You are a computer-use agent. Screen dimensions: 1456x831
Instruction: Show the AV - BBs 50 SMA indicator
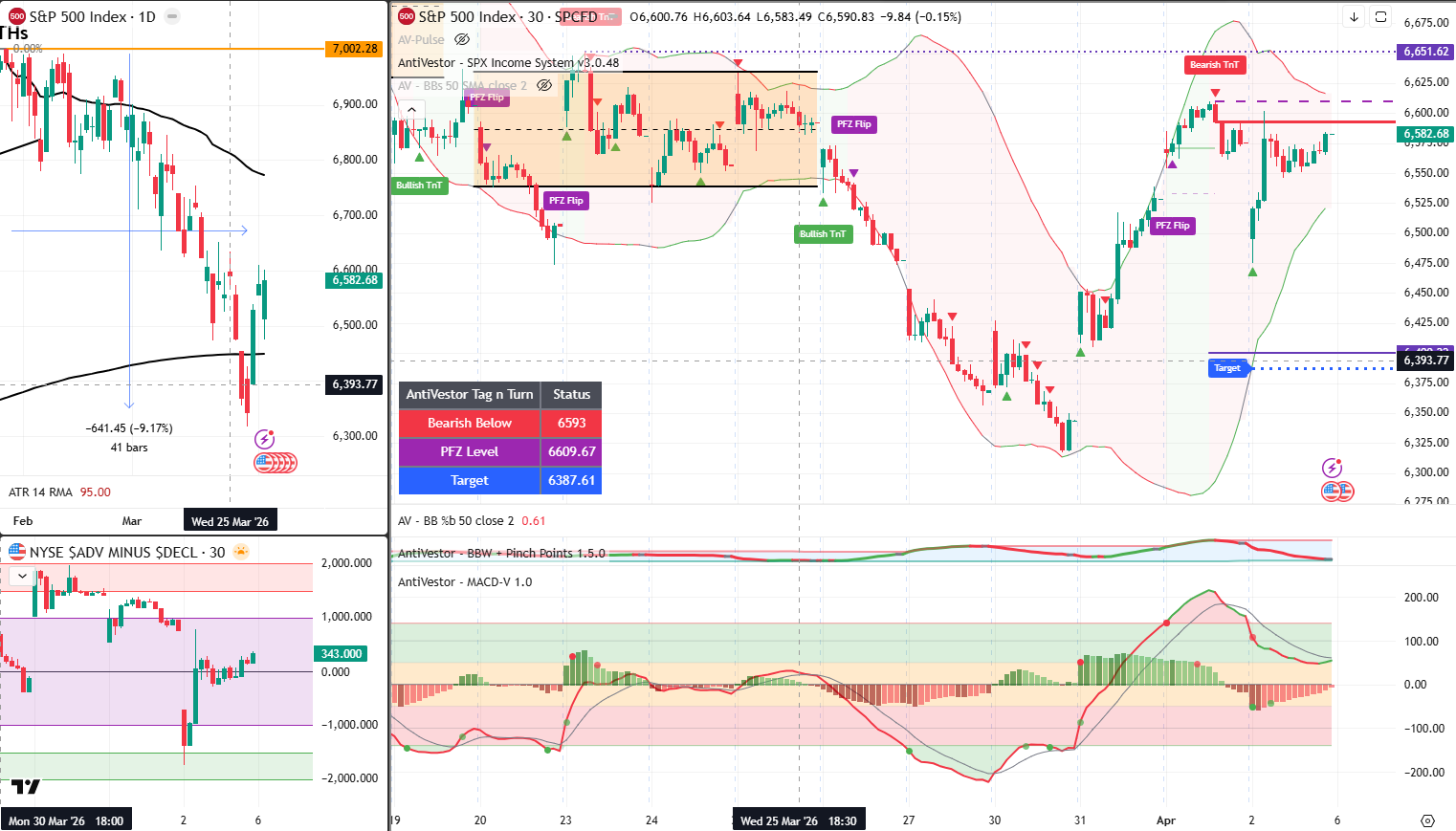(x=544, y=85)
